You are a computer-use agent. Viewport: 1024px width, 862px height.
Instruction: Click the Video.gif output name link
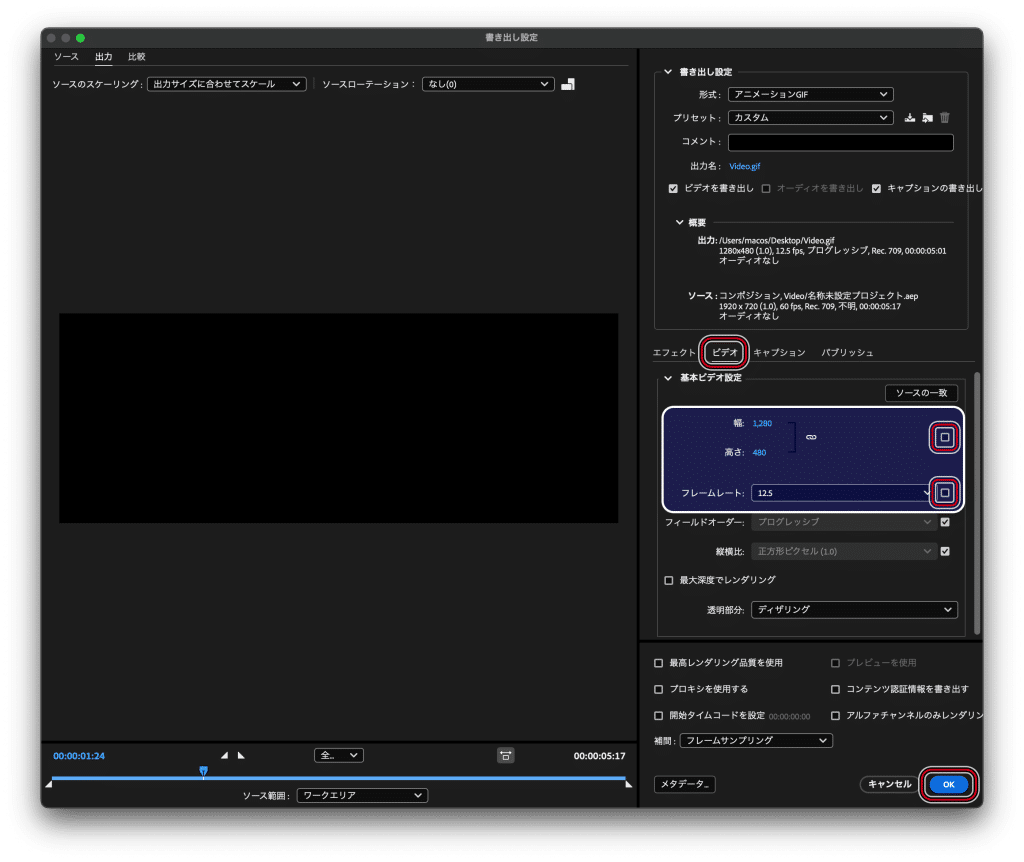point(745,166)
